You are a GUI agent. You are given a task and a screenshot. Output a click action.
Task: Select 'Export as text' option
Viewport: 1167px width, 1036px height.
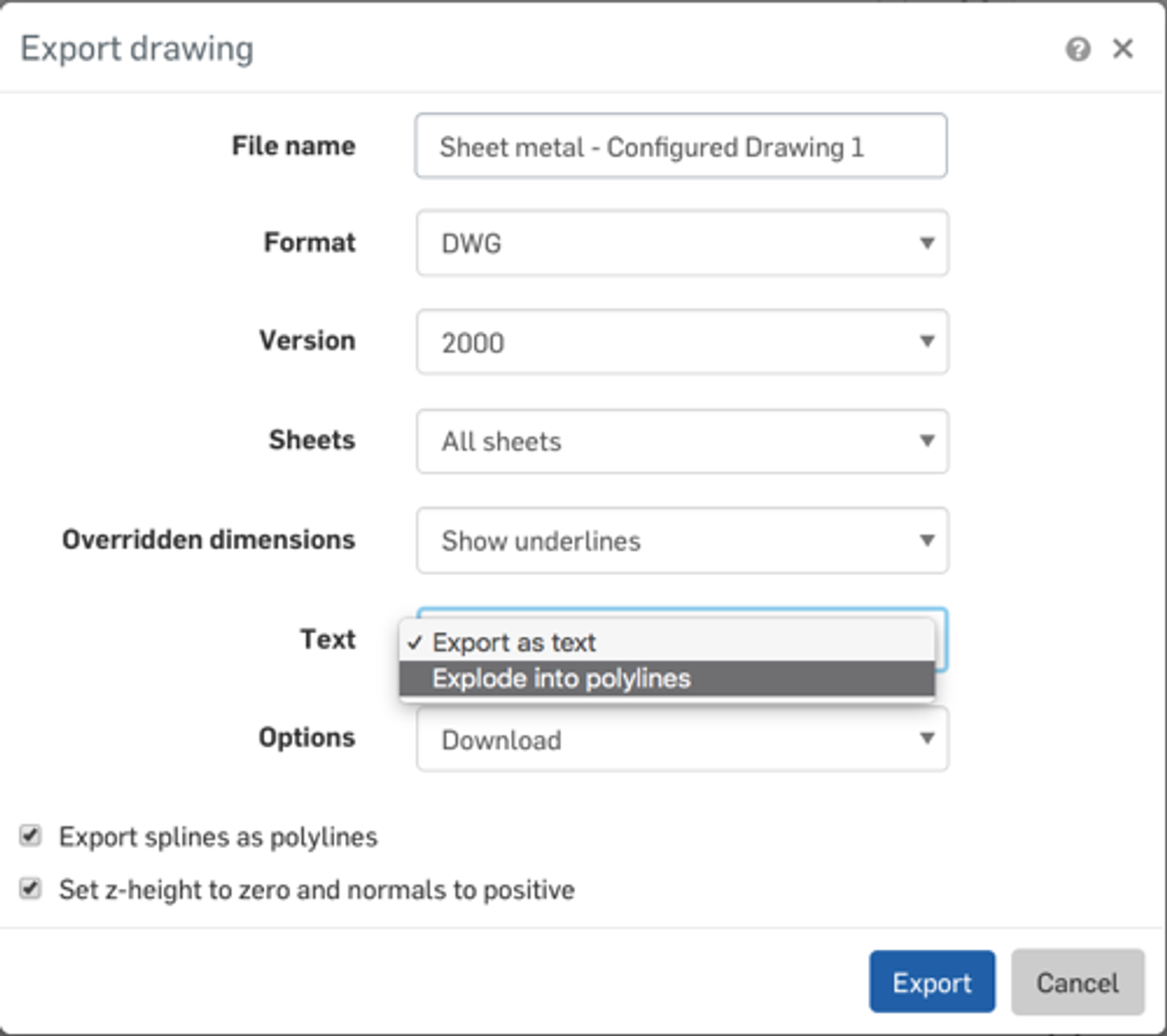point(513,642)
